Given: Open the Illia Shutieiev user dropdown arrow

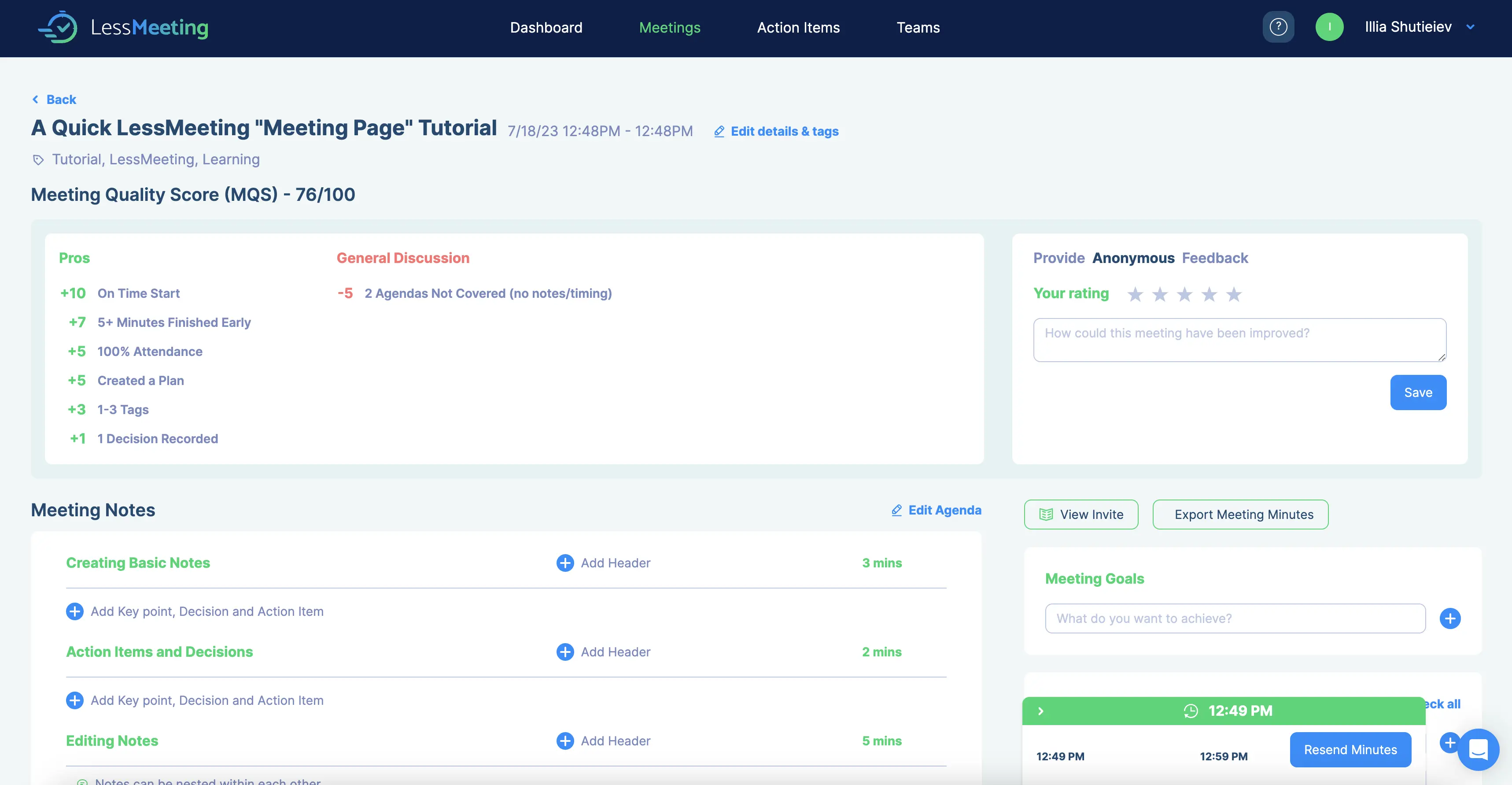Looking at the screenshot, I should click(1470, 27).
